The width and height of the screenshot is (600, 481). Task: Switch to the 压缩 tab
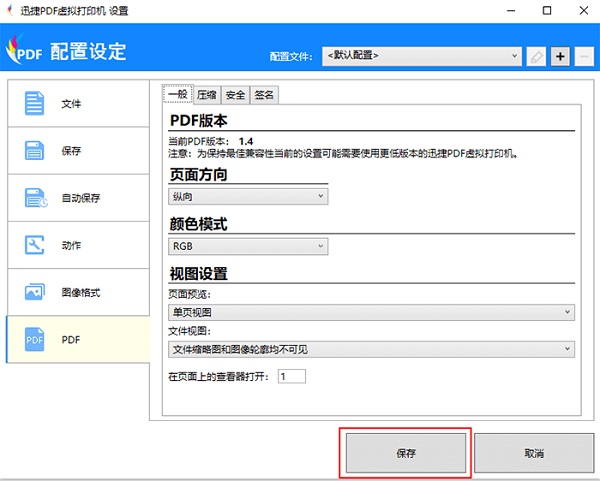(207, 95)
